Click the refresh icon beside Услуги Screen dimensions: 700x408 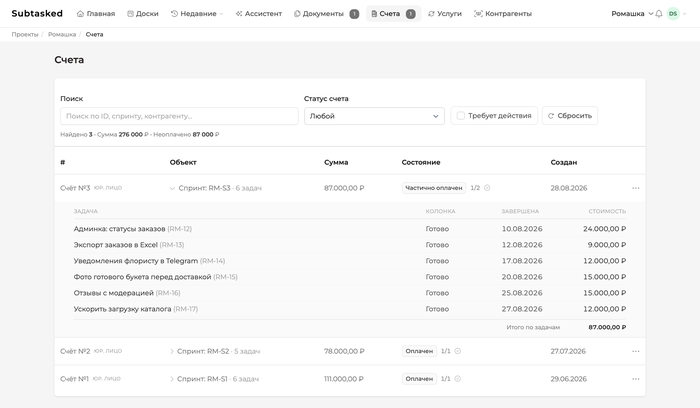[431, 14]
